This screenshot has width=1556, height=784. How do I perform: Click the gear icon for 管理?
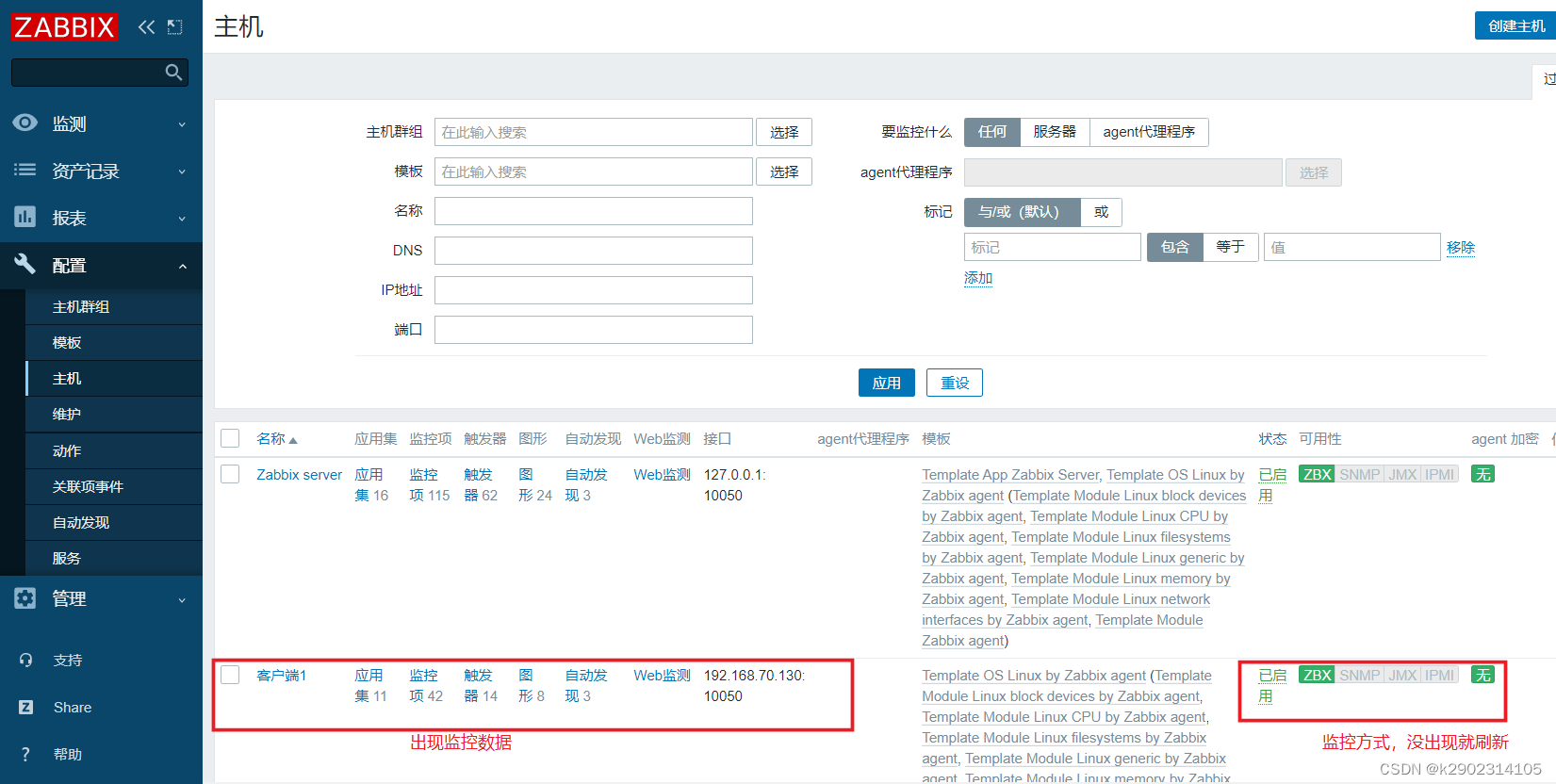pos(25,598)
